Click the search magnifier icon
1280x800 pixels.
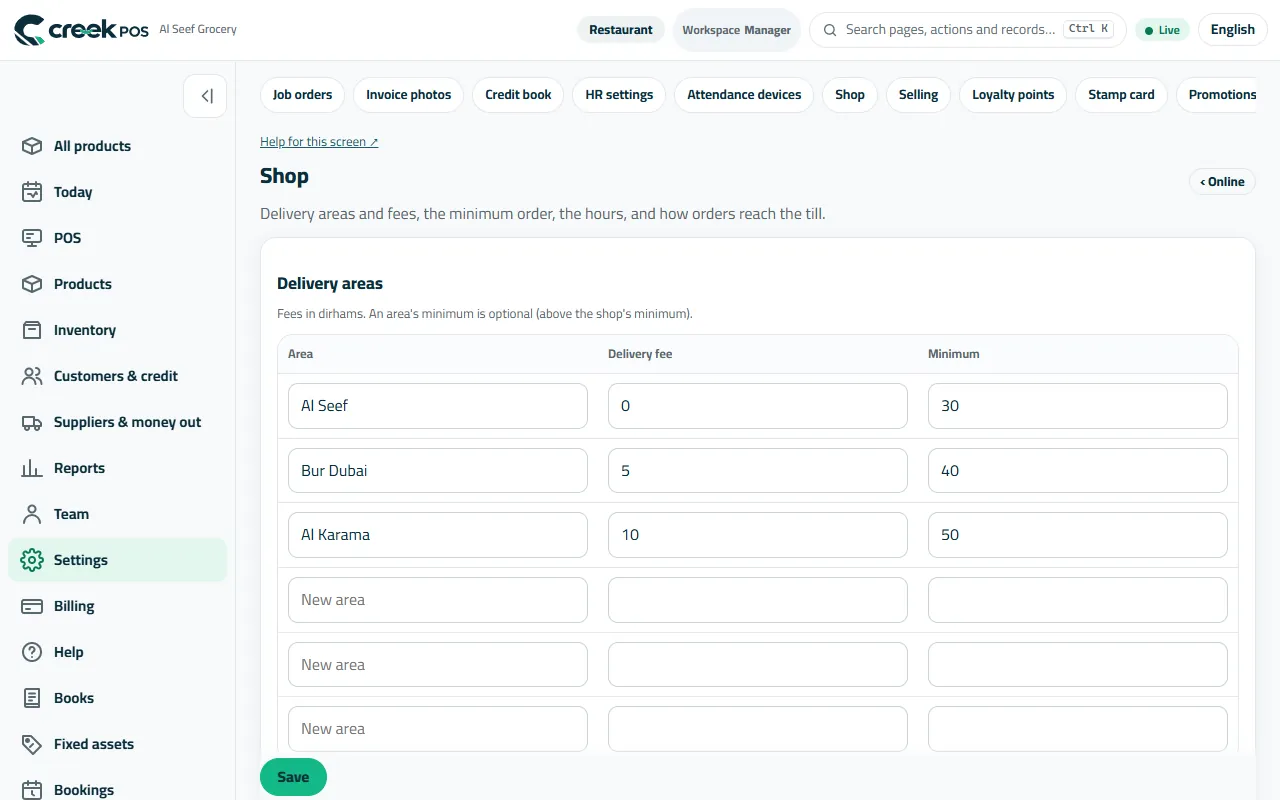(x=830, y=30)
